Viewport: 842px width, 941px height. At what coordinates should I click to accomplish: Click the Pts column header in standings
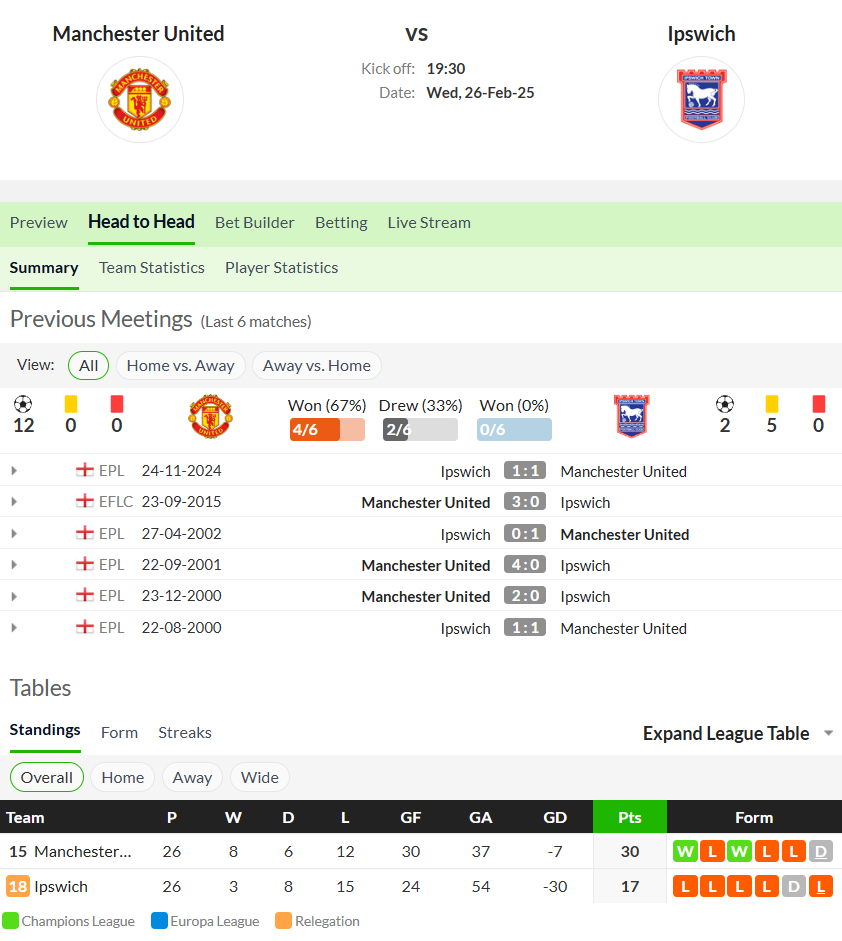click(630, 817)
